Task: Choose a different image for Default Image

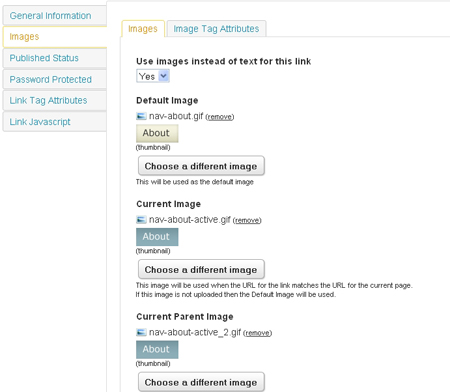Action: click(201, 166)
